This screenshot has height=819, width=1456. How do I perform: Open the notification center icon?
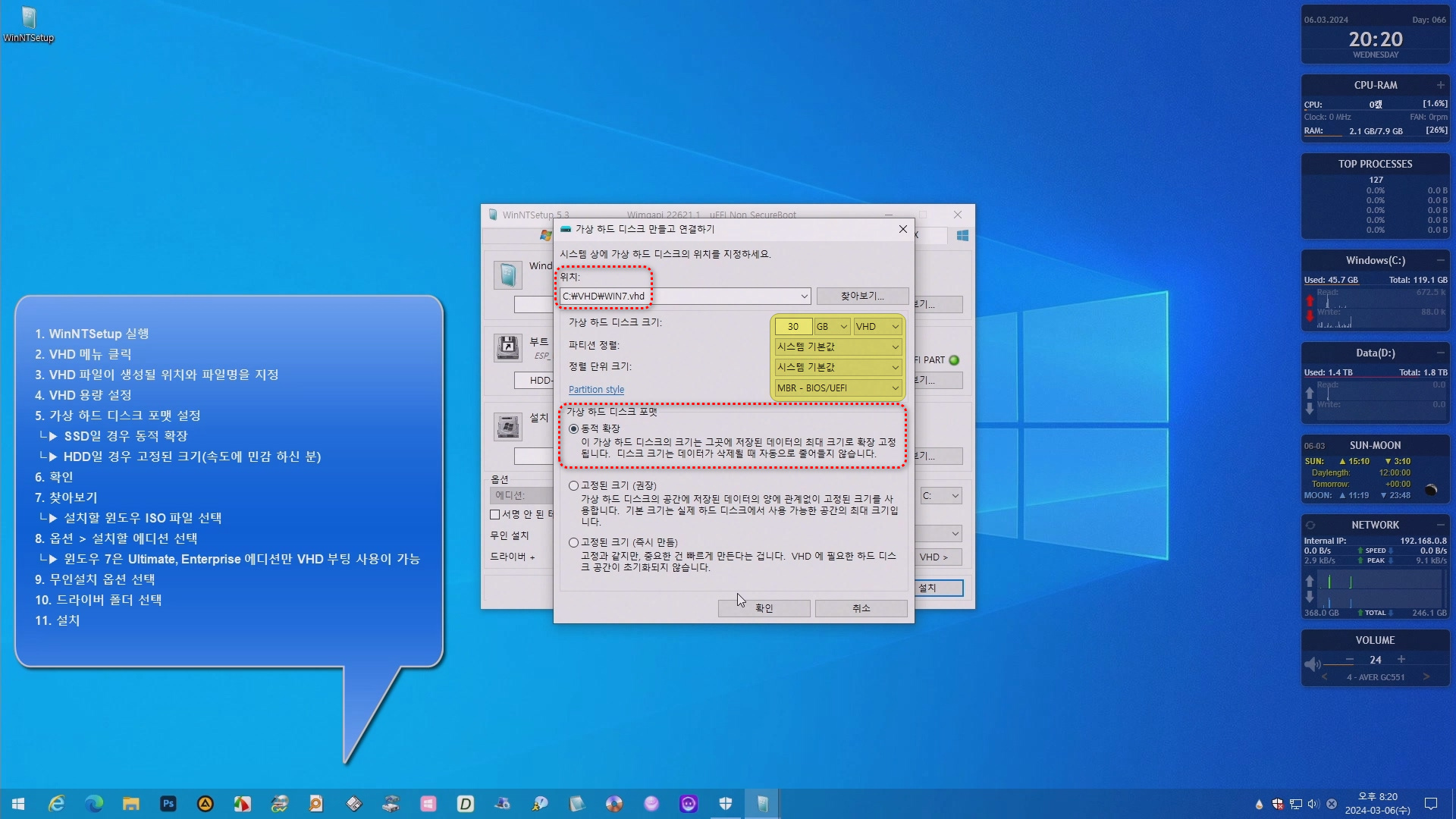(1431, 804)
